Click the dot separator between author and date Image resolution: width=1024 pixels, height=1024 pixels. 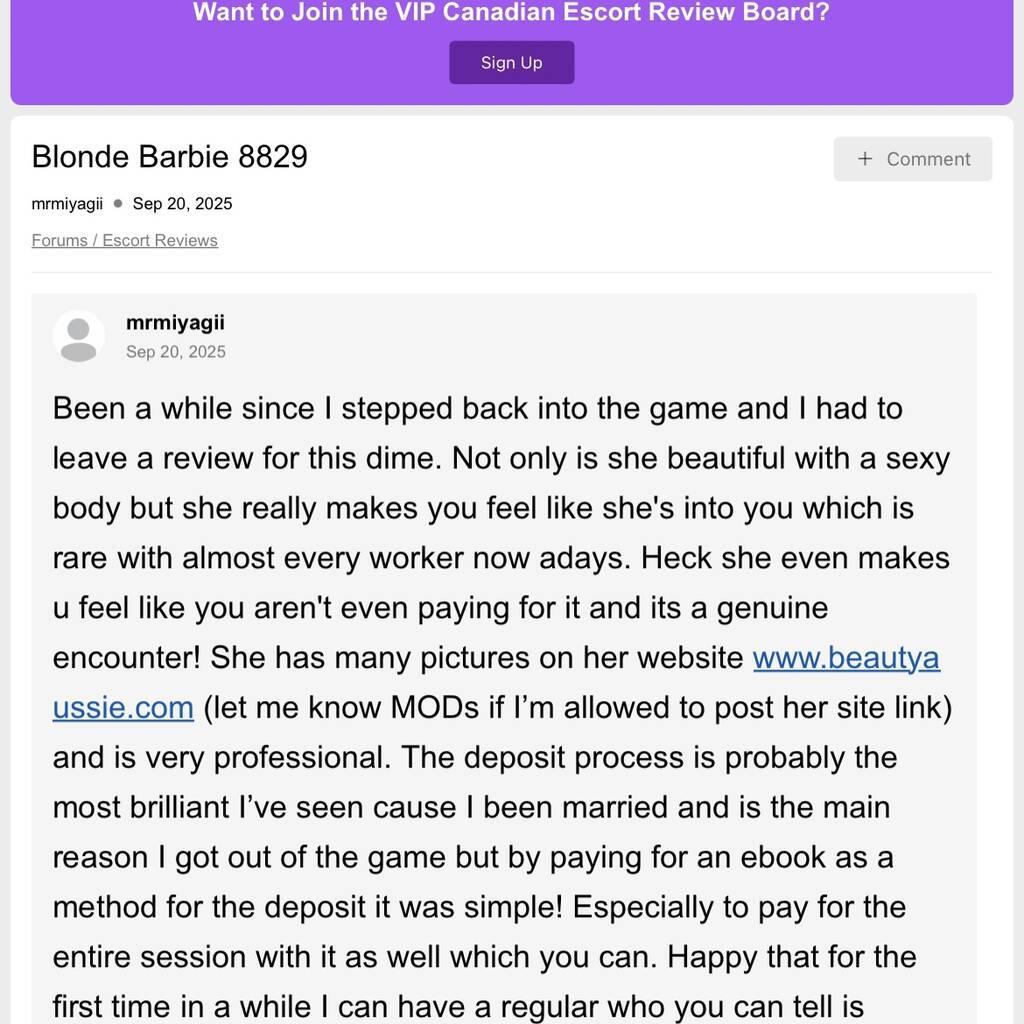[118, 204]
